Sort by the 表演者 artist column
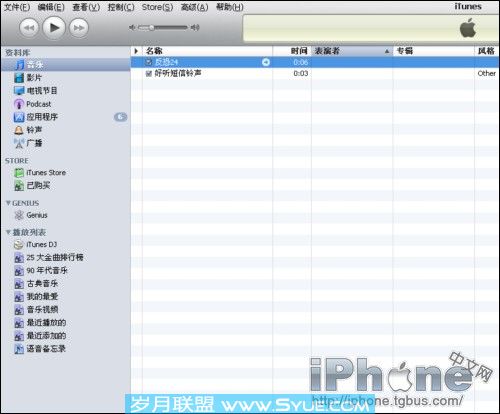The width and height of the screenshot is (500, 414). (352, 51)
